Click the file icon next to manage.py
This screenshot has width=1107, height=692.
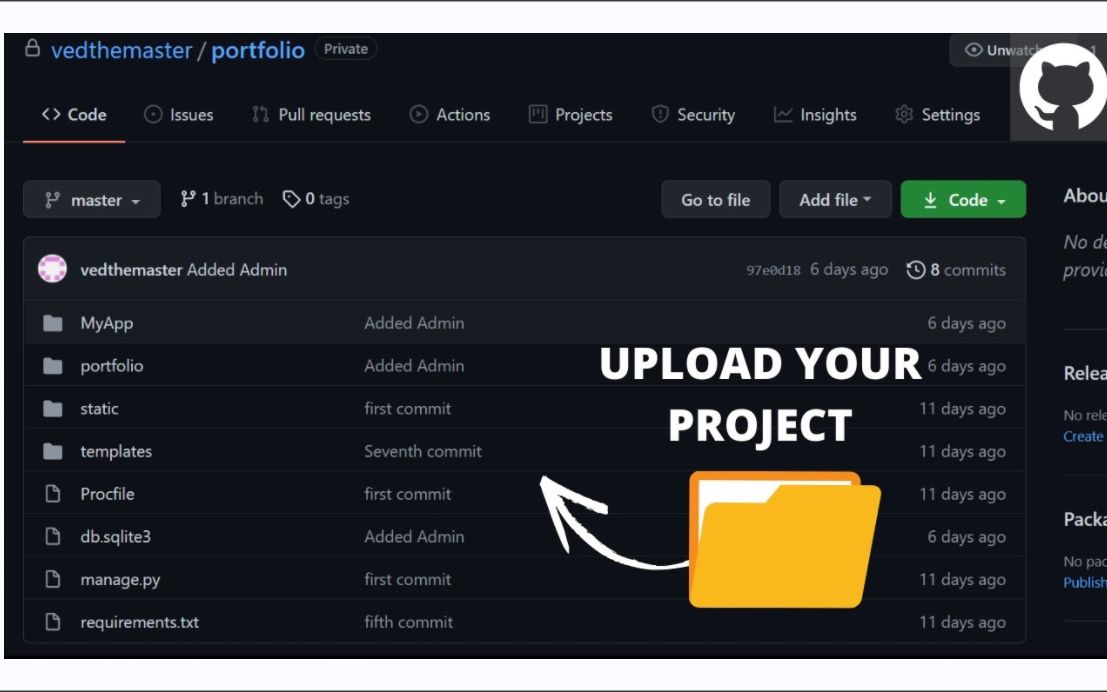click(x=53, y=579)
